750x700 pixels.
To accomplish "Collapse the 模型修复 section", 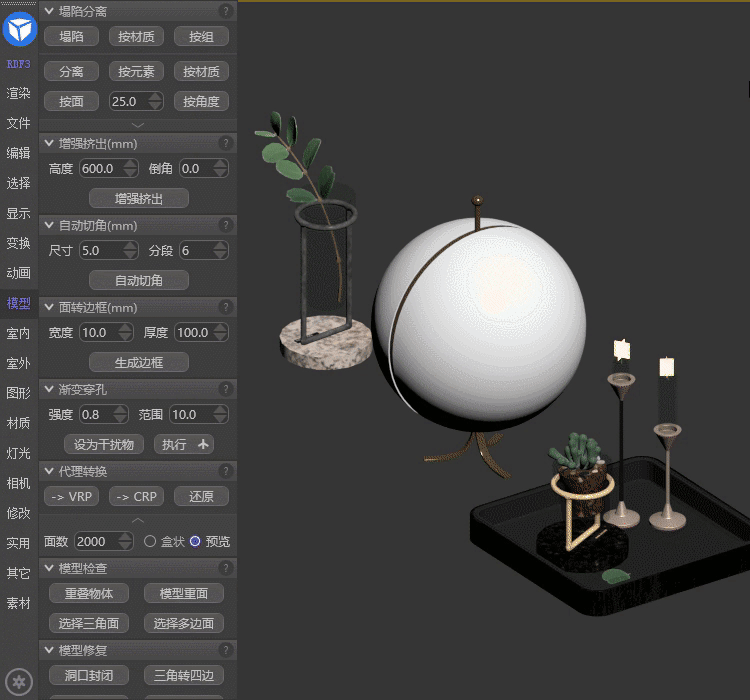I will [x=49, y=650].
